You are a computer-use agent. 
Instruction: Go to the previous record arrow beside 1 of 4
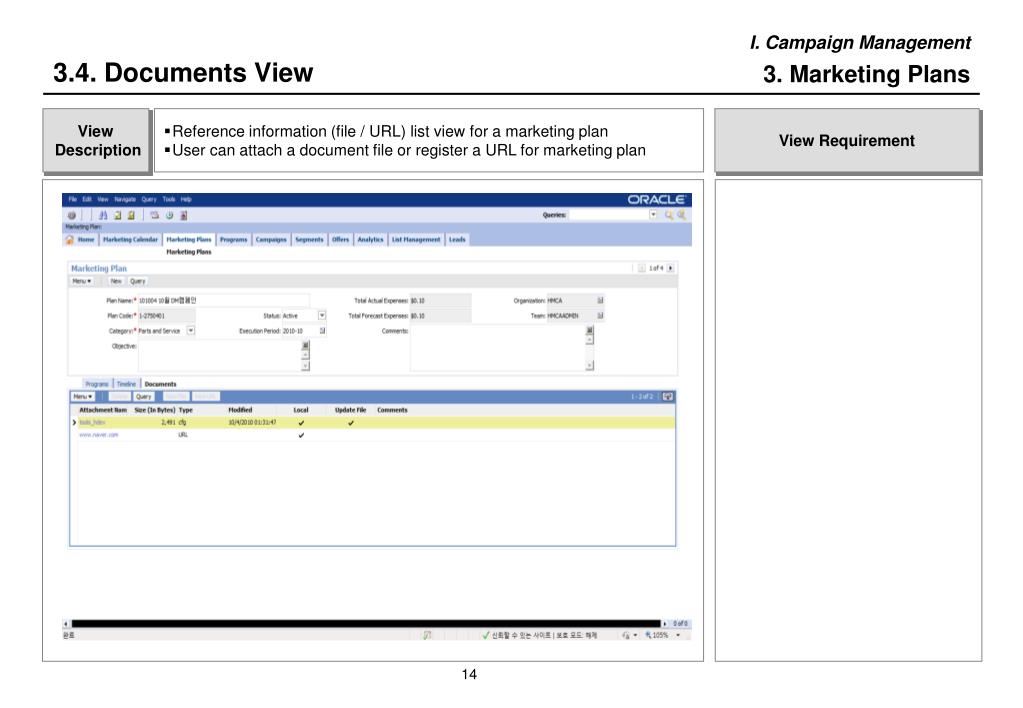pos(641,268)
